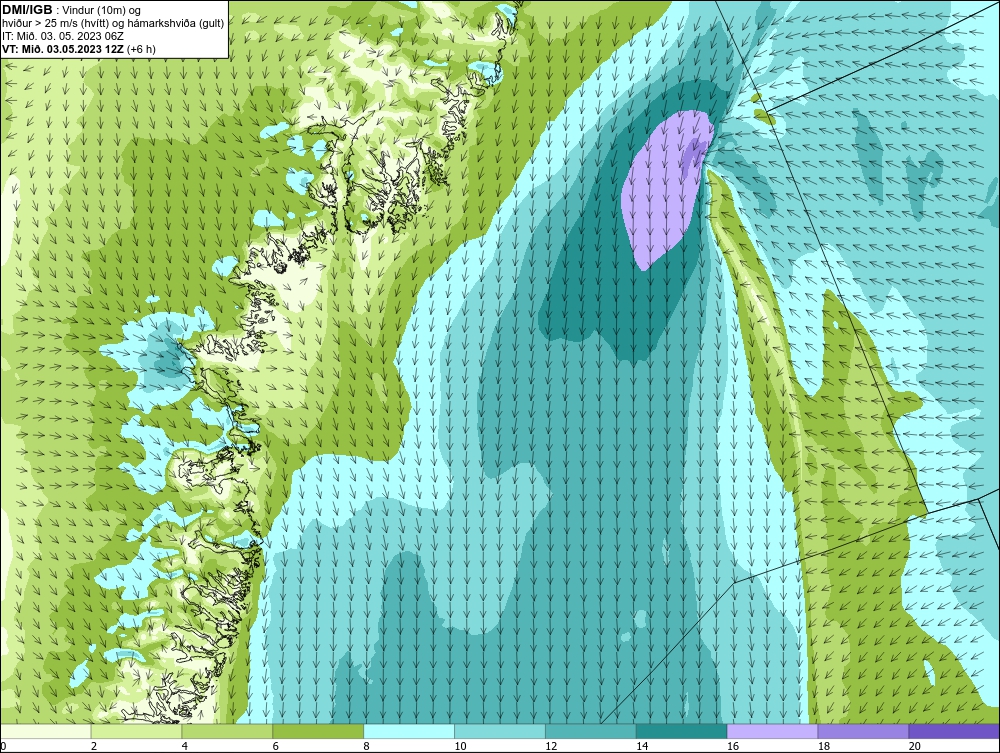Image resolution: width=1000 pixels, height=753 pixels.
Task: Click the 6–8 m/s green legend swatch
Action: (x=318, y=731)
